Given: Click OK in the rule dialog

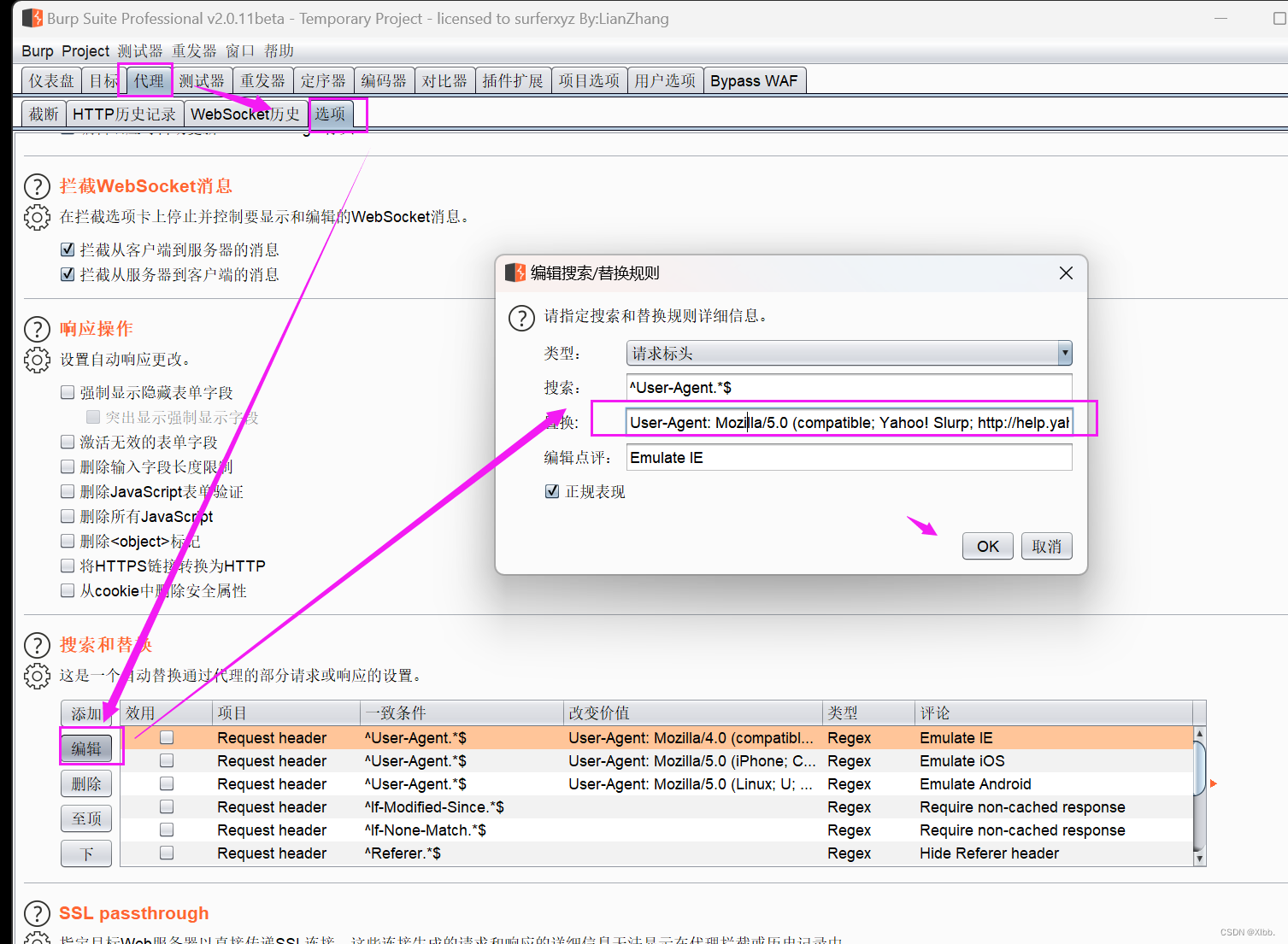Looking at the screenshot, I should (988, 546).
